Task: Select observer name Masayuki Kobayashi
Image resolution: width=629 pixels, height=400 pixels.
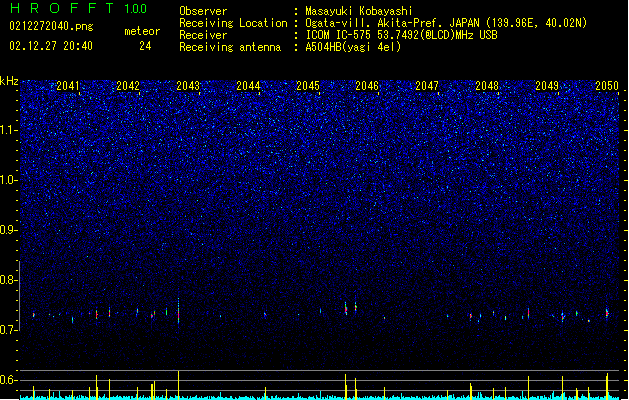Action: pos(359,11)
